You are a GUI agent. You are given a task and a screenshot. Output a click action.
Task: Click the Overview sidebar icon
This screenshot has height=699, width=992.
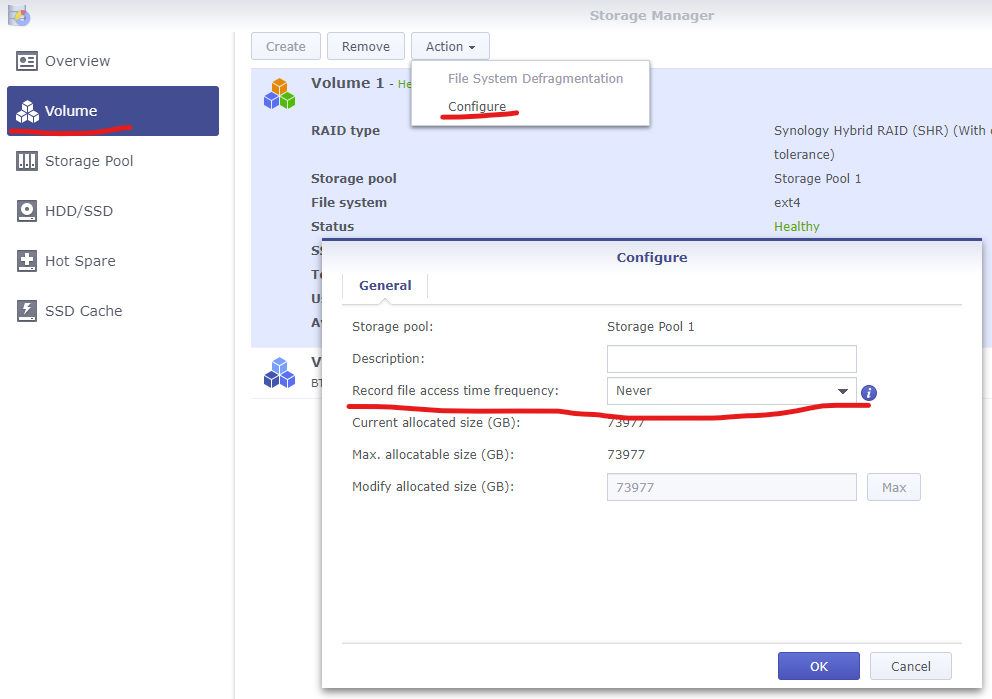pos(27,61)
